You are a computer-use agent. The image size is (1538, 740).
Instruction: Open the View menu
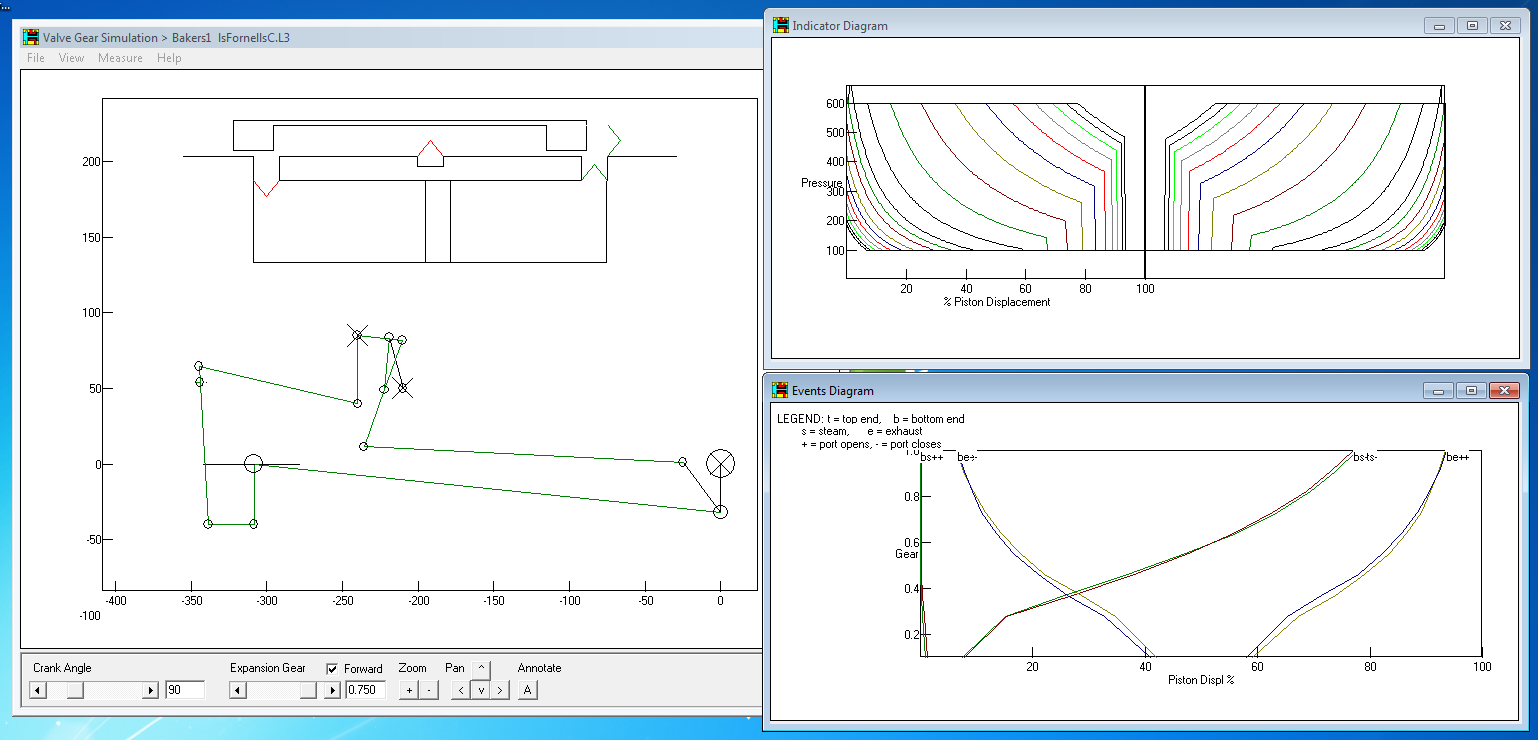click(x=71, y=58)
